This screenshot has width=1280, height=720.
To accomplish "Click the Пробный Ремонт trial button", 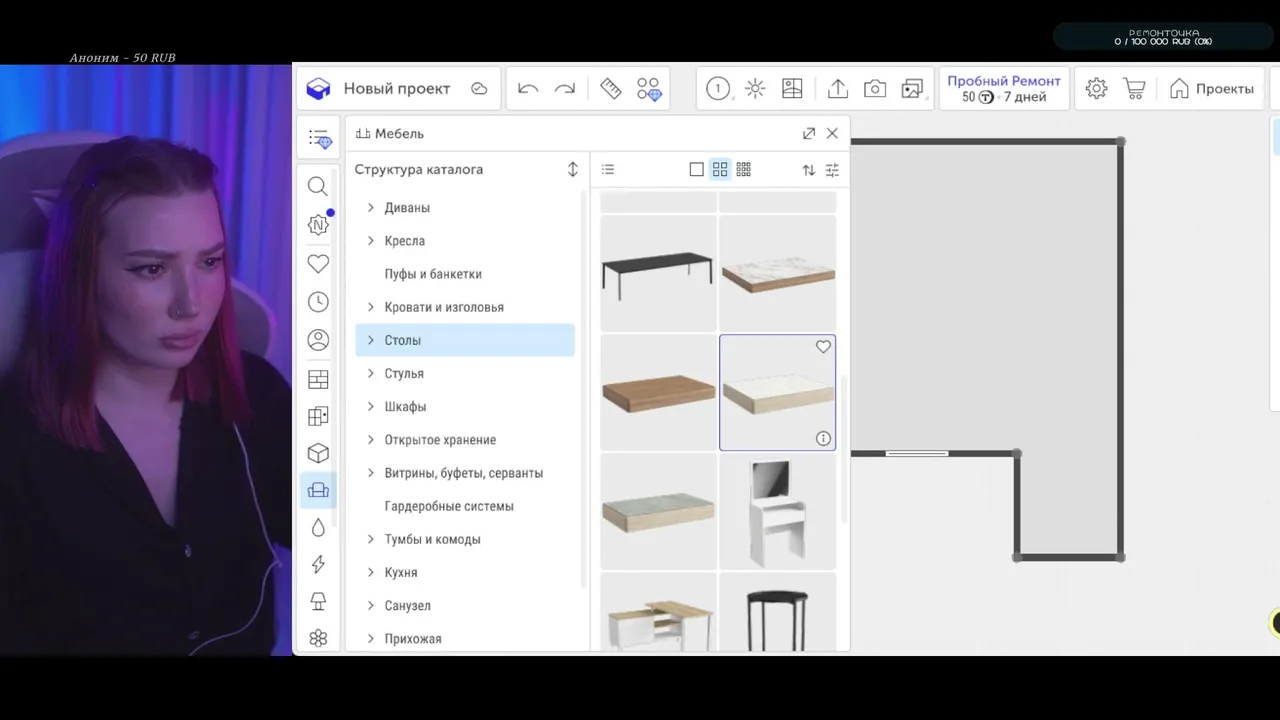I will point(1004,89).
